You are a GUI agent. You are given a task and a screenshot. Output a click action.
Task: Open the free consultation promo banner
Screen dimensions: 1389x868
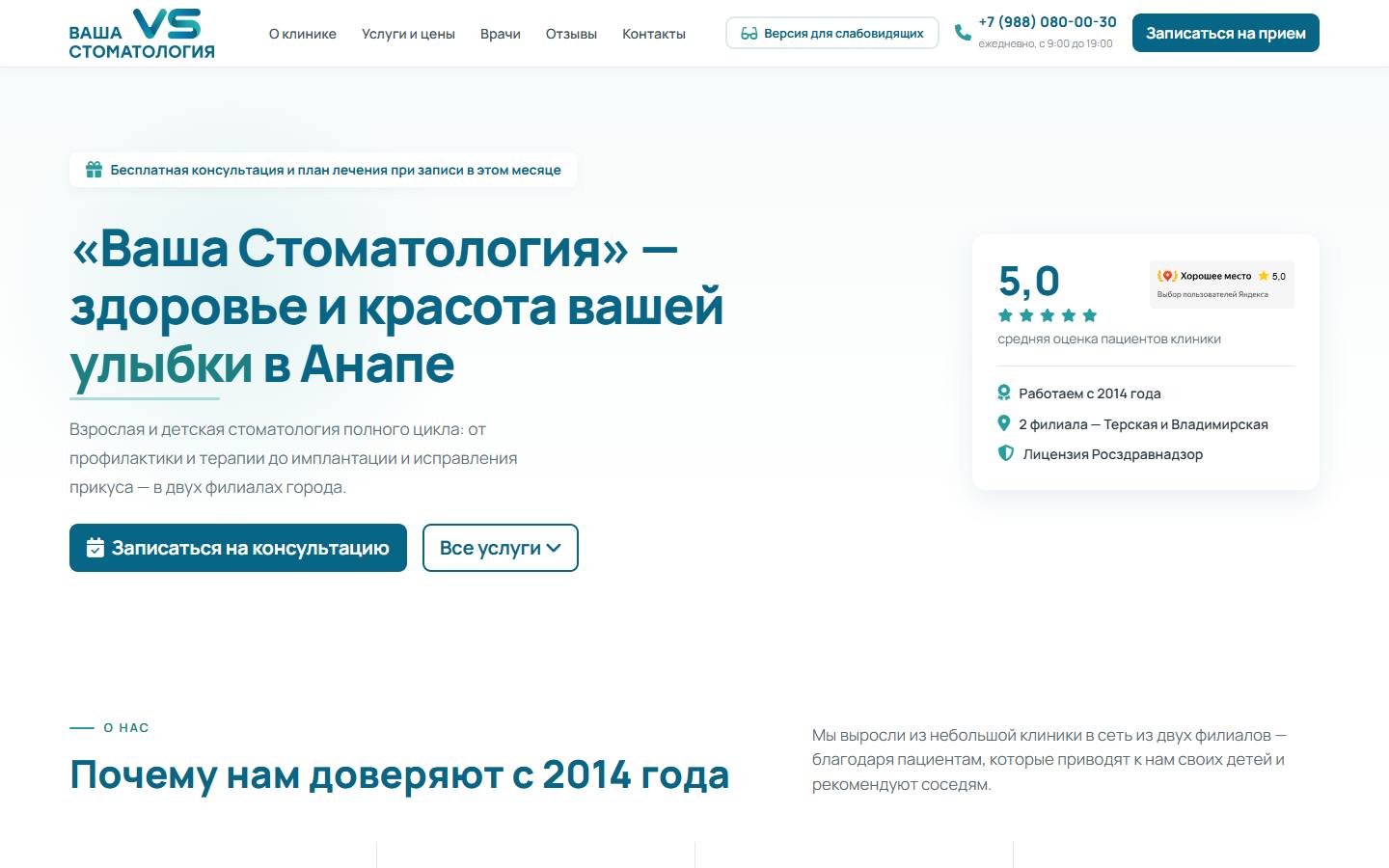(323, 170)
